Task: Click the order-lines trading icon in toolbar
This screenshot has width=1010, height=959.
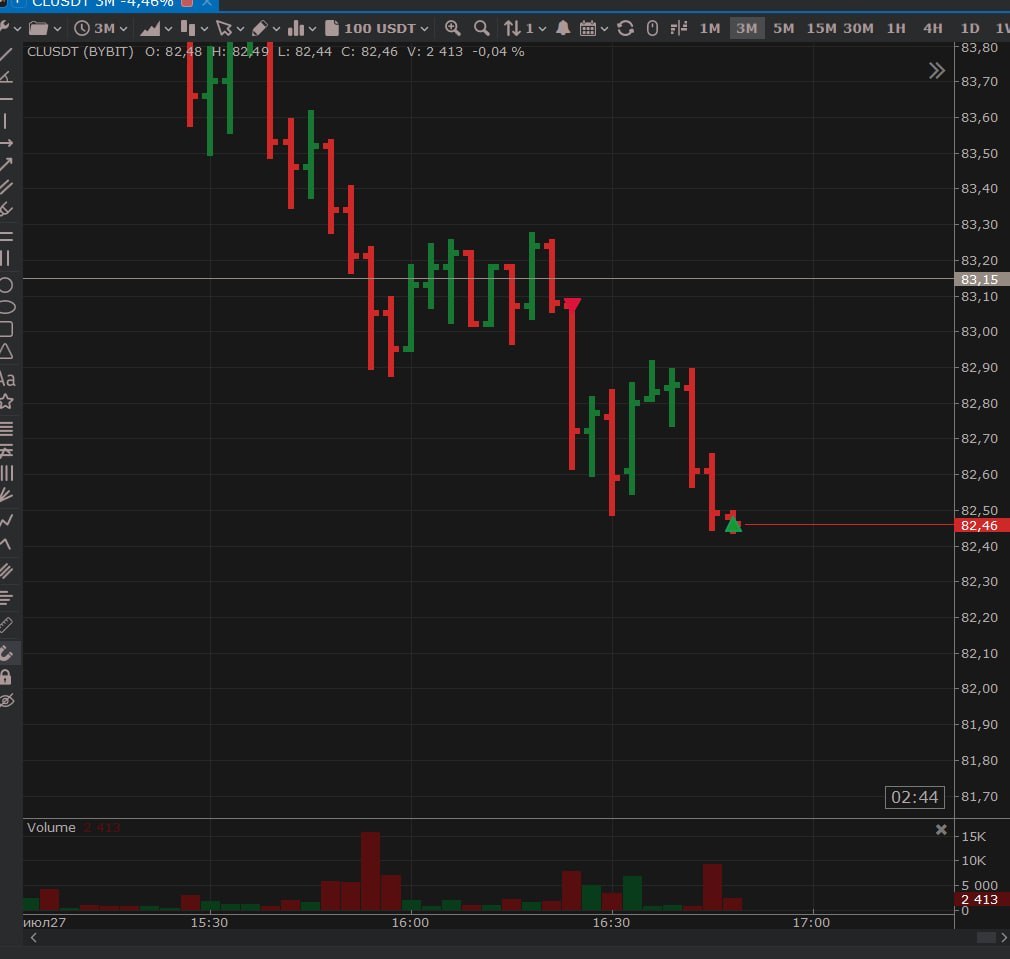Action: tap(678, 28)
